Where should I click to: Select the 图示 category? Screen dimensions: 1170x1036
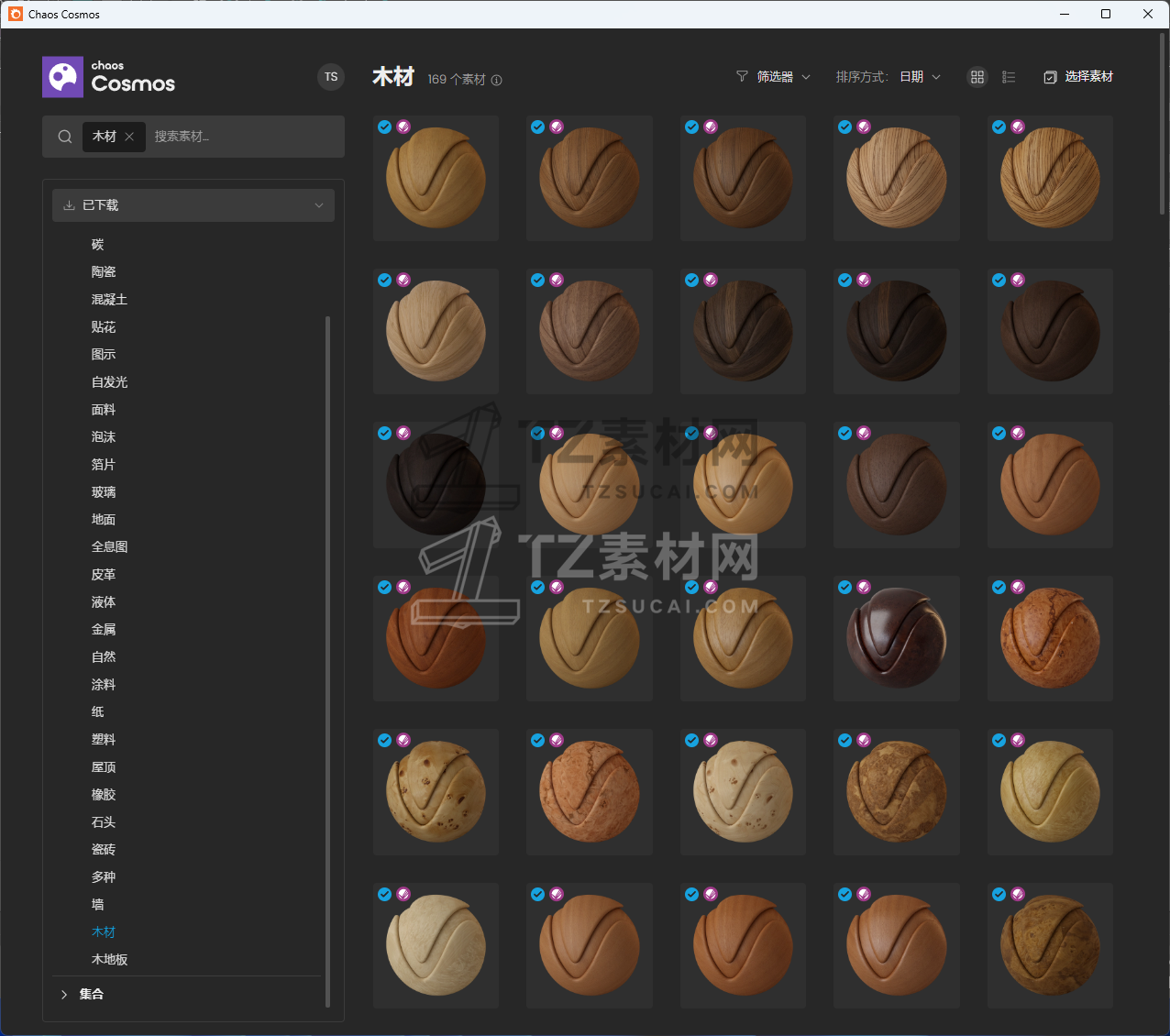pos(104,355)
